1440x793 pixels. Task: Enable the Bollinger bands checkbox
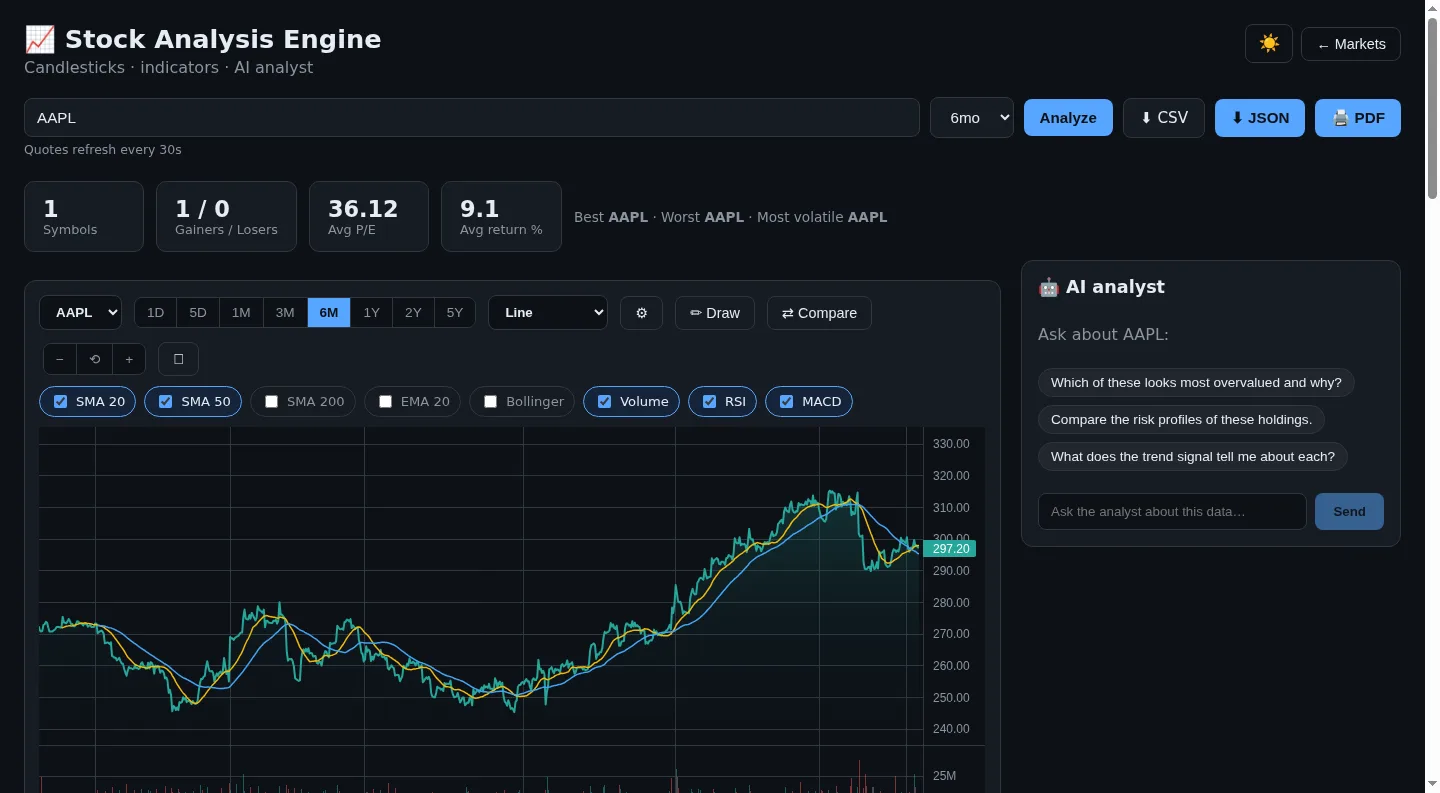coord(490,402)
